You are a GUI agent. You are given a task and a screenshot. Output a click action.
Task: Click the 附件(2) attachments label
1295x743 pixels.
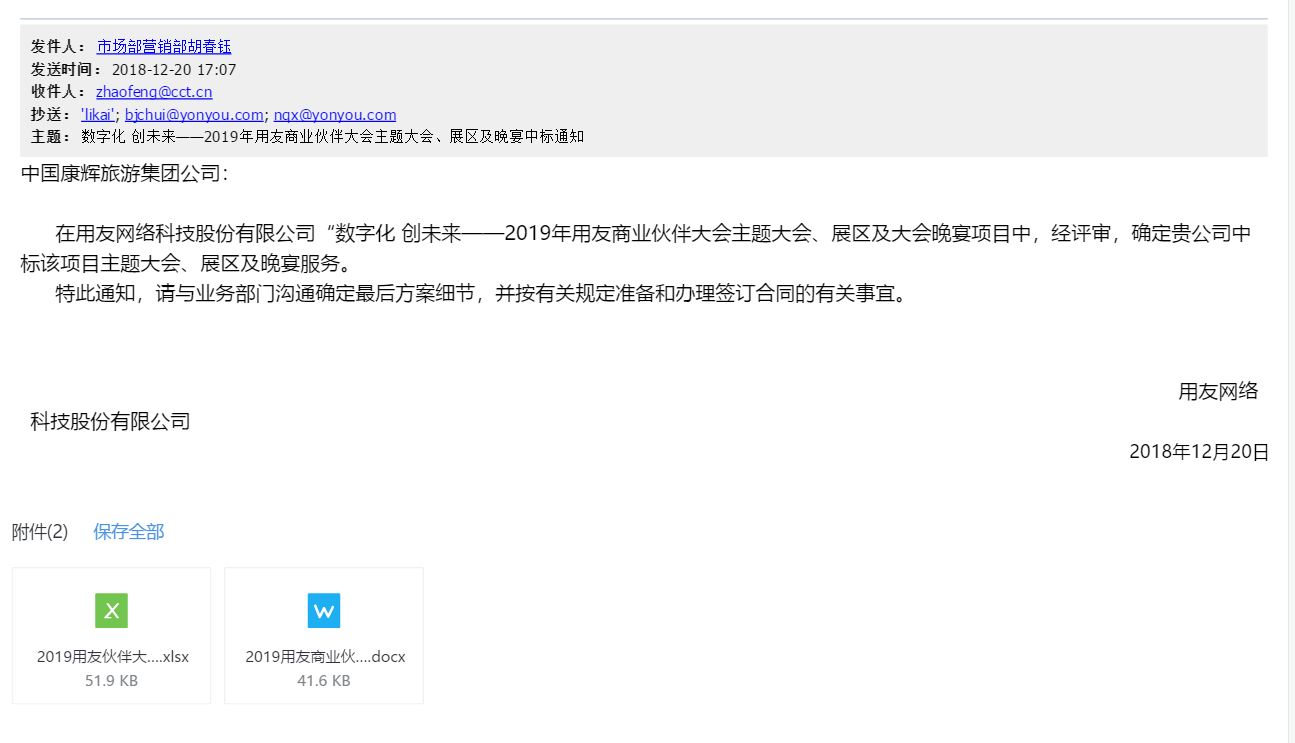(40, 532)
